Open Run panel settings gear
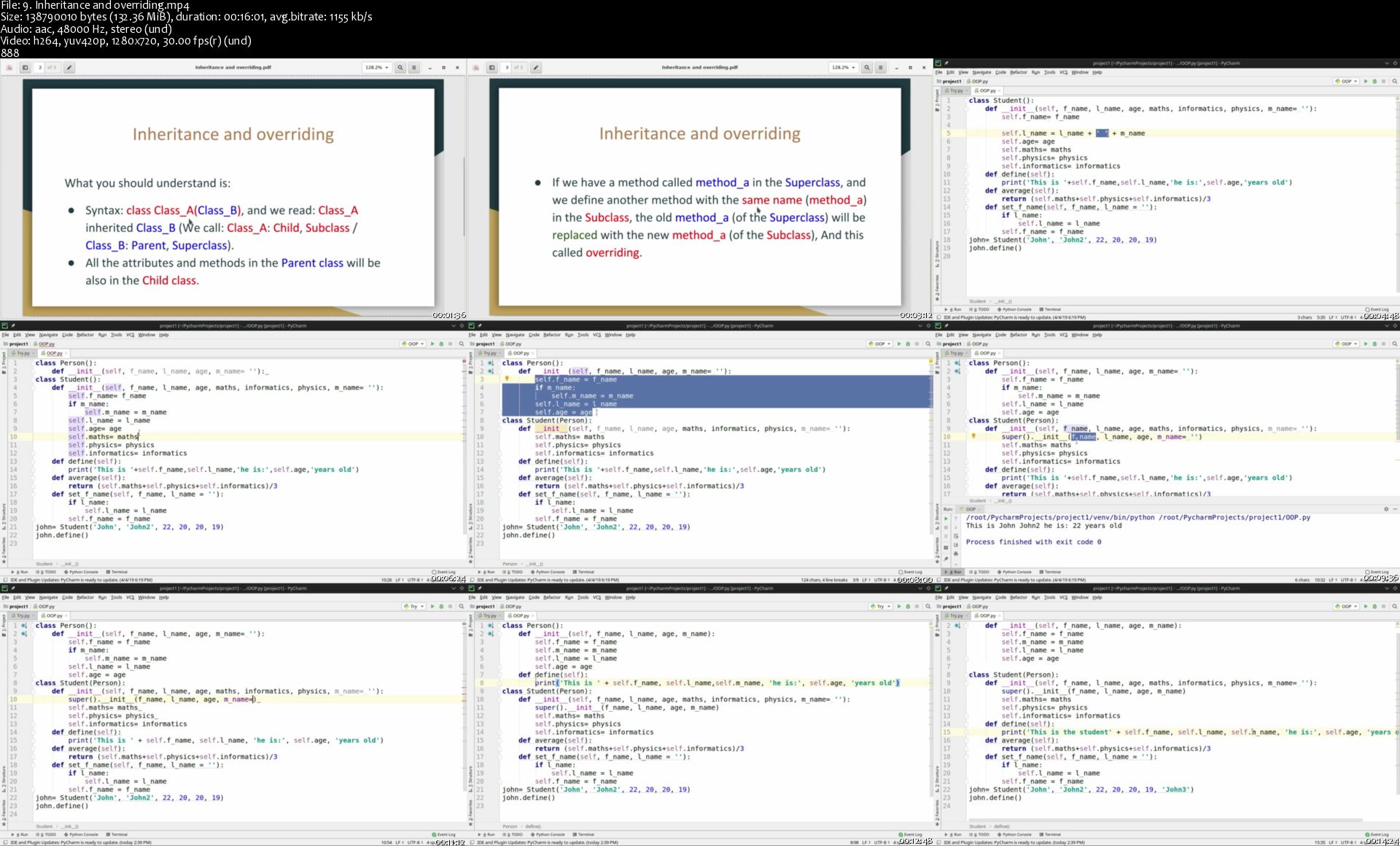 [1385, 509]
